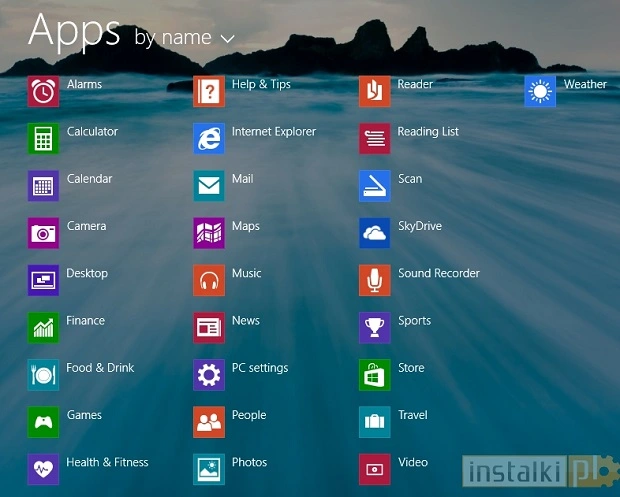620x497 pixels.
Task: Open the Photos picture icon
Action: [209, 469]
